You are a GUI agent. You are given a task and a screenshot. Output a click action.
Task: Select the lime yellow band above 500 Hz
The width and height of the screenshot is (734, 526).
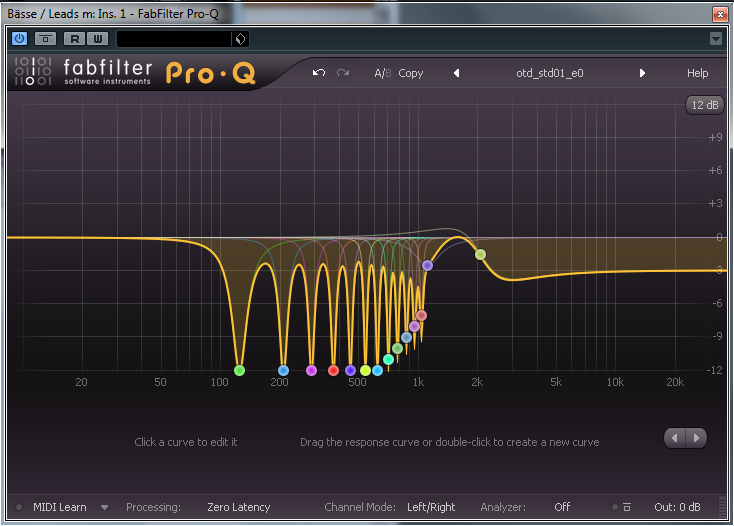pos(366,371)
